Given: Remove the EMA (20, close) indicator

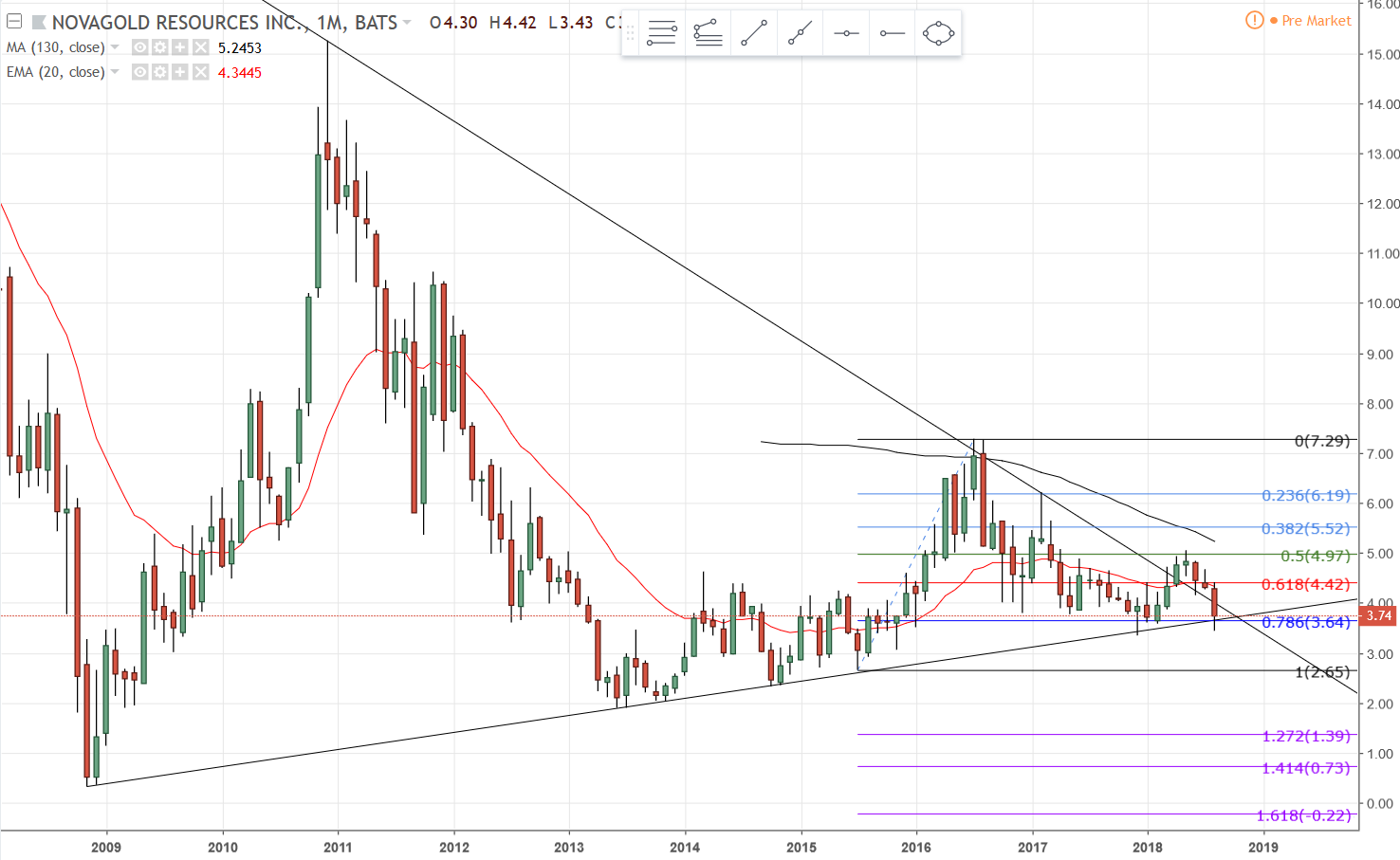Looking at the screenshot, I should click(200, 72).
